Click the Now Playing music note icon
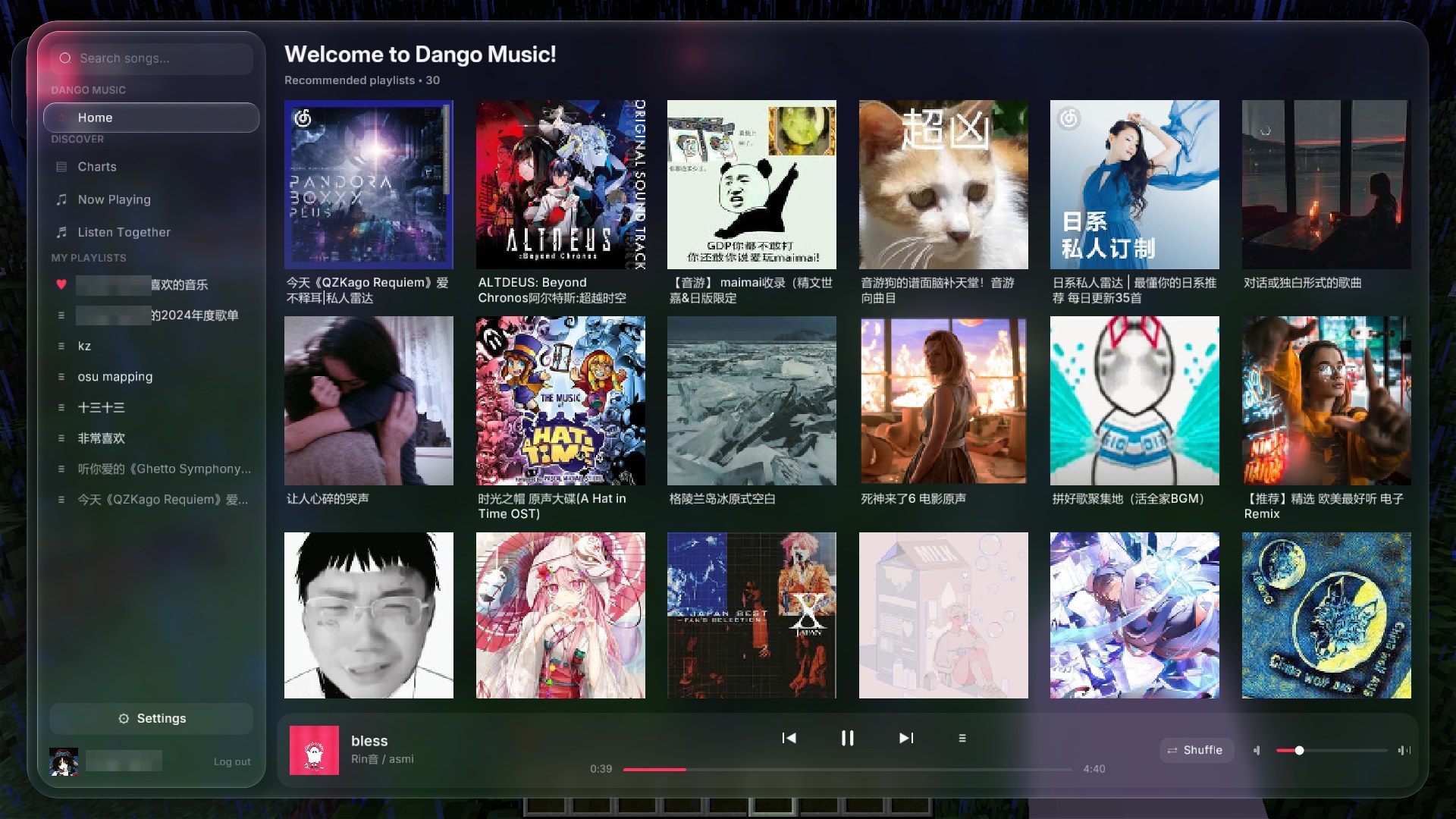1456x819 pixels. pyautogui.click(x=61, y=199)
